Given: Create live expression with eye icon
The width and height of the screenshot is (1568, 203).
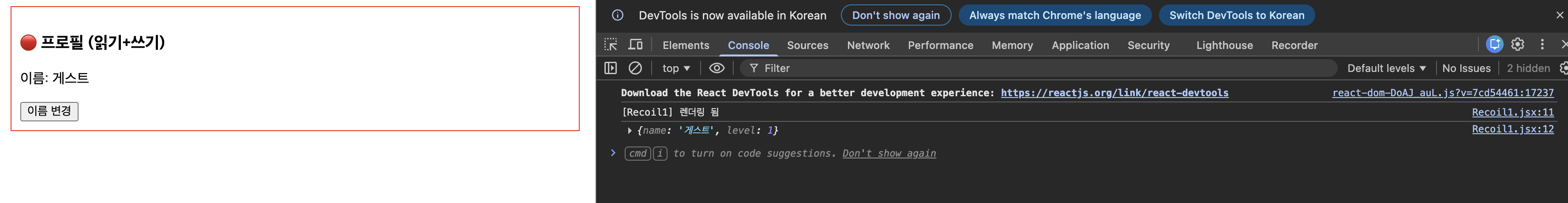Looking at the screenshot, I should pyautogui.click(x=716, y=68).
